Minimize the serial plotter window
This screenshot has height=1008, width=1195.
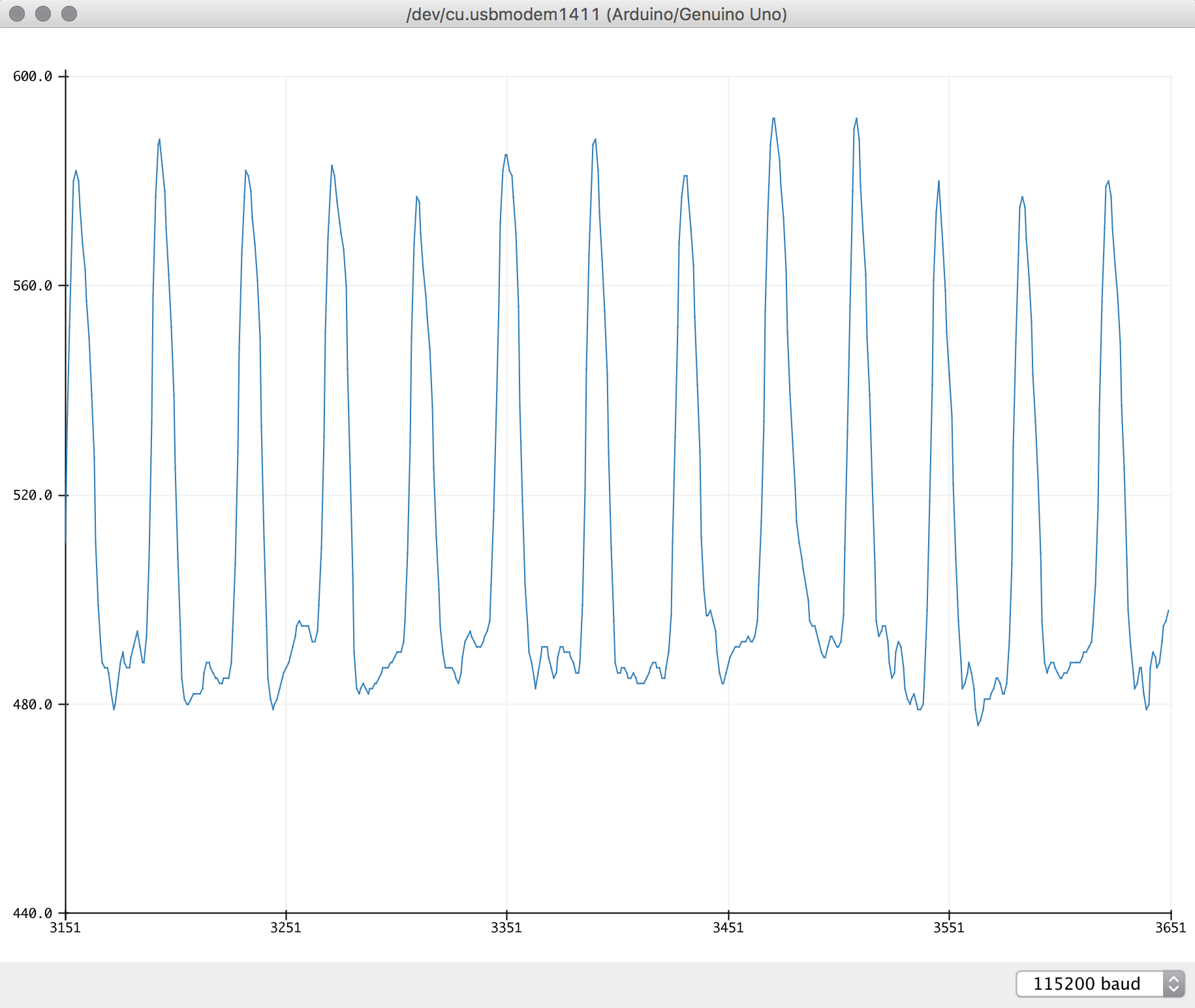43,14
